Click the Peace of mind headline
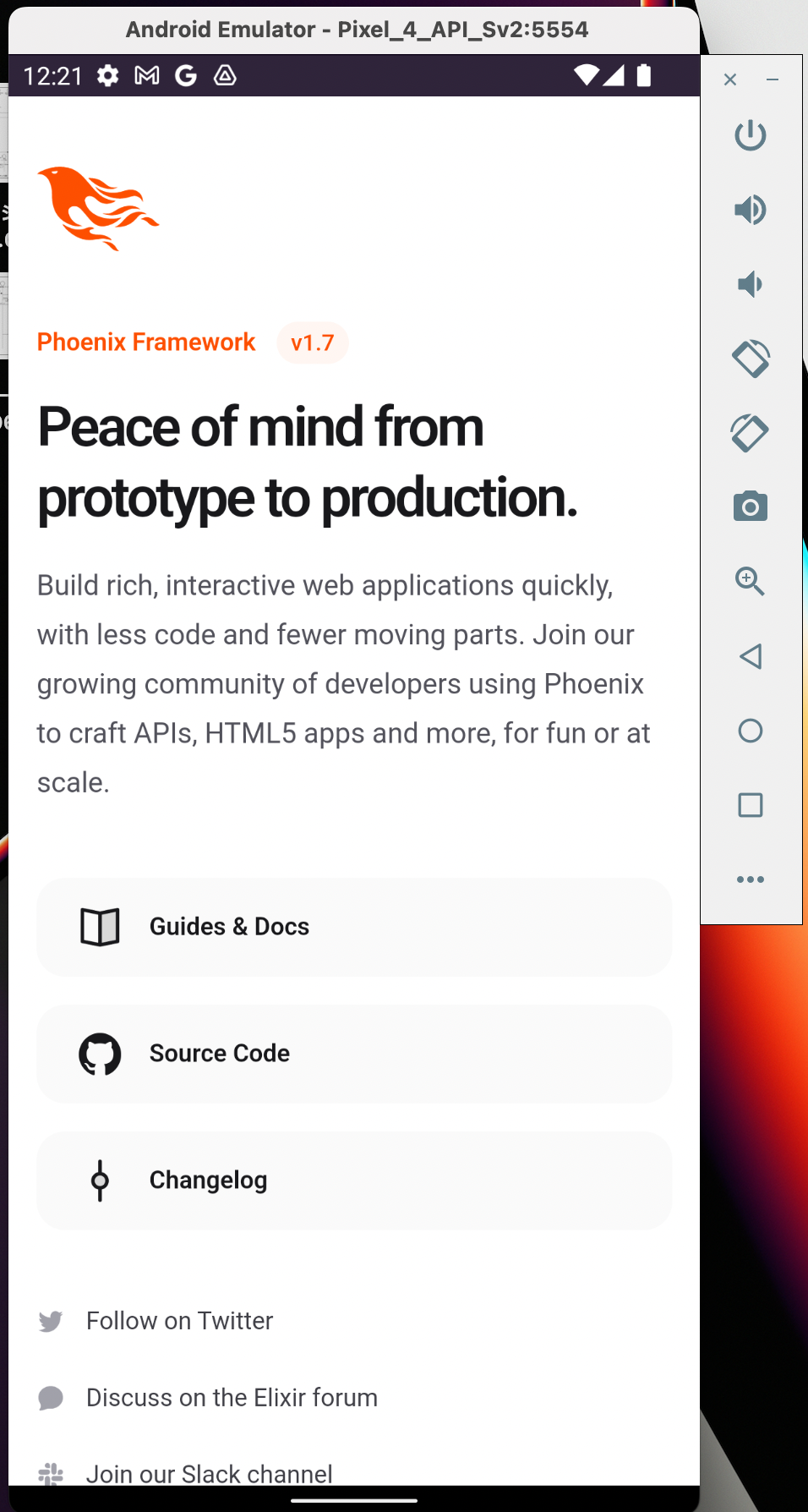This screenshot has height=1512, width=808. 308,462
